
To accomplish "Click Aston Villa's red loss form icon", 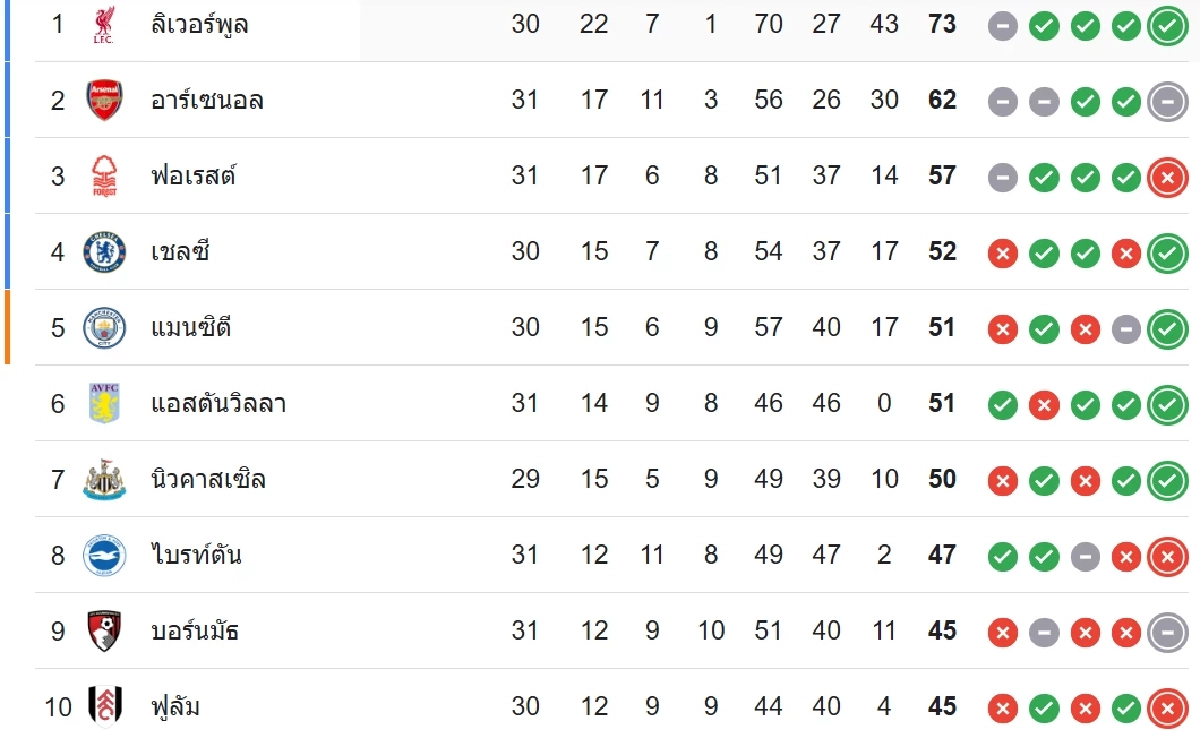I will (1044, 405).
